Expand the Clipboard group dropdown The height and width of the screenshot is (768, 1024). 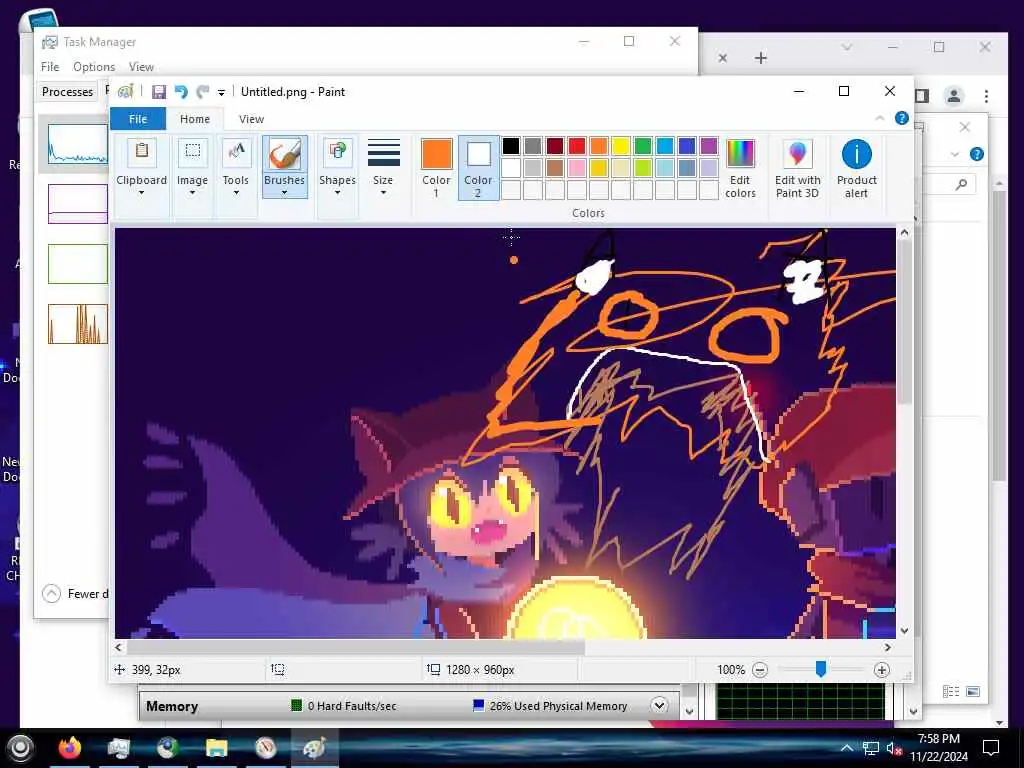pos(141,193)
